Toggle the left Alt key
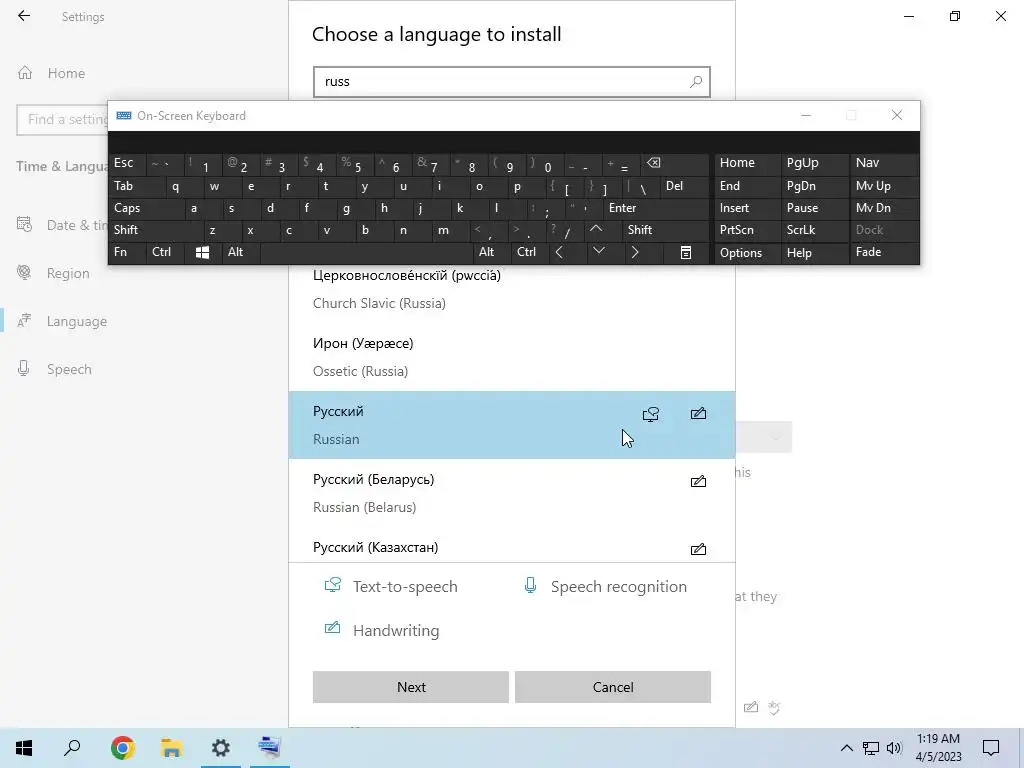This screenshot has width=1024, height=768. point(242,253)
